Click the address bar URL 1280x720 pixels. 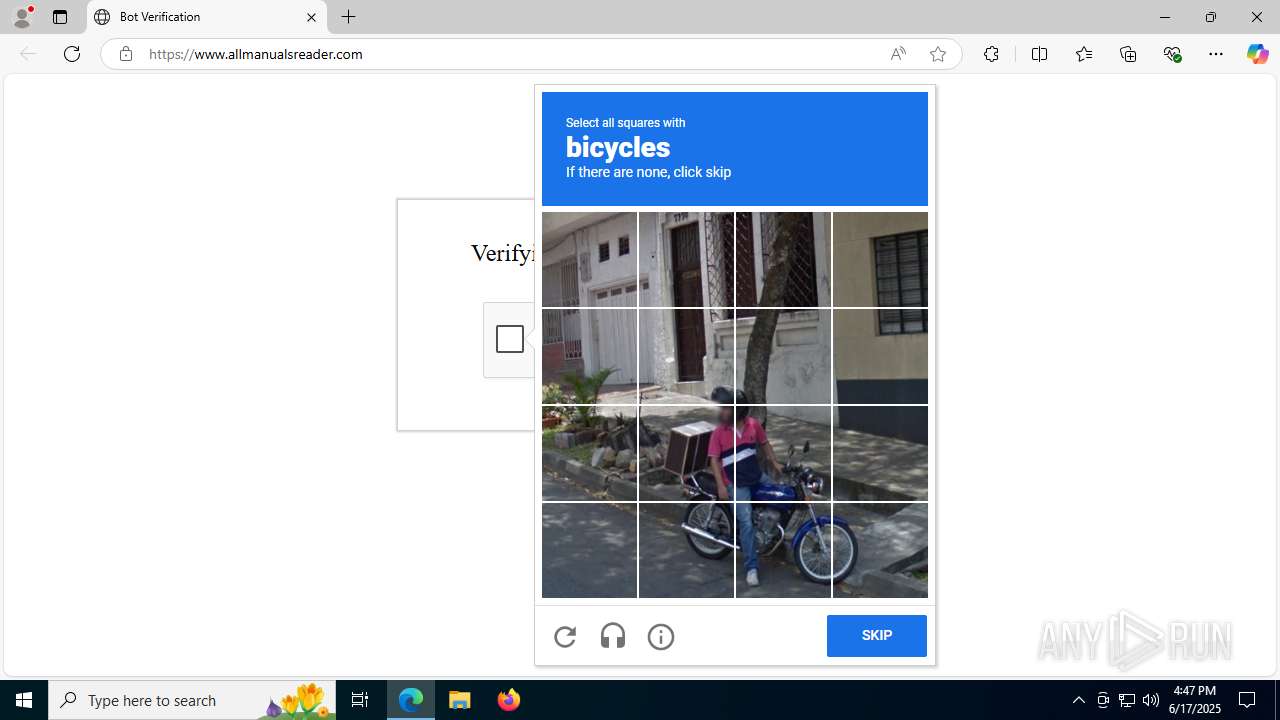pyautogui.click(x=256, y=54)
